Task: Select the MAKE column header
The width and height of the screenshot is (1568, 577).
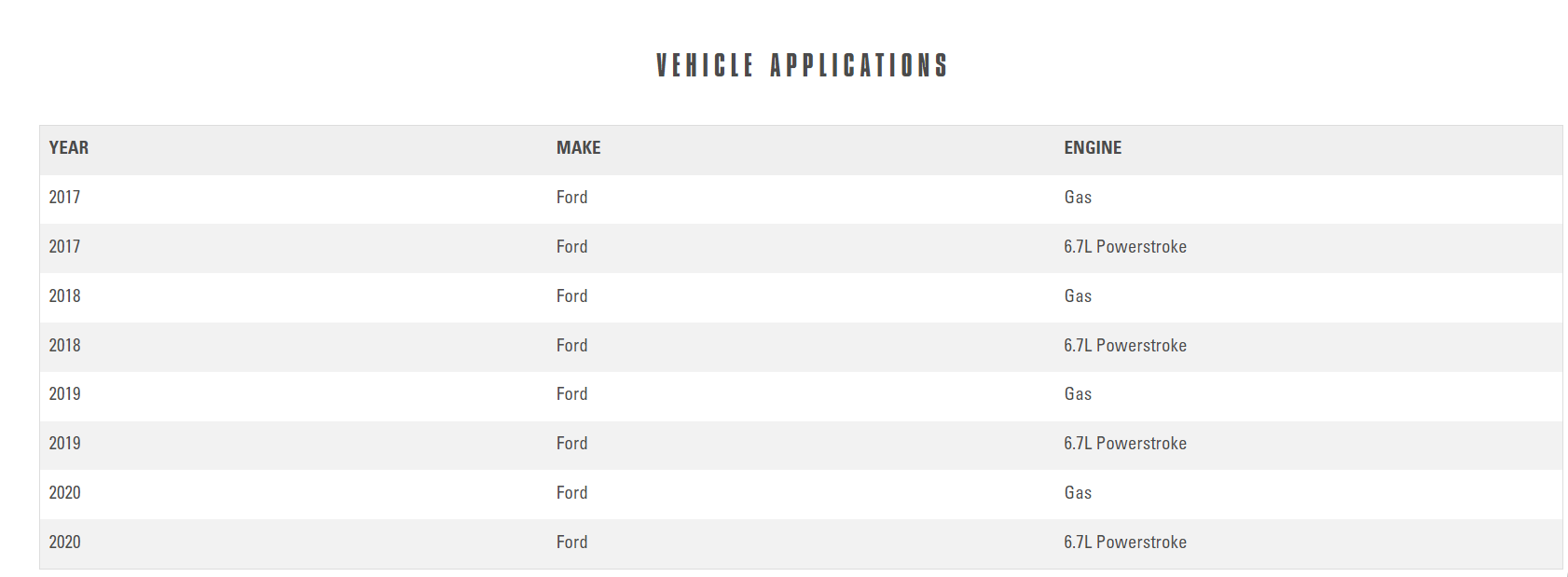Action: 578,148
